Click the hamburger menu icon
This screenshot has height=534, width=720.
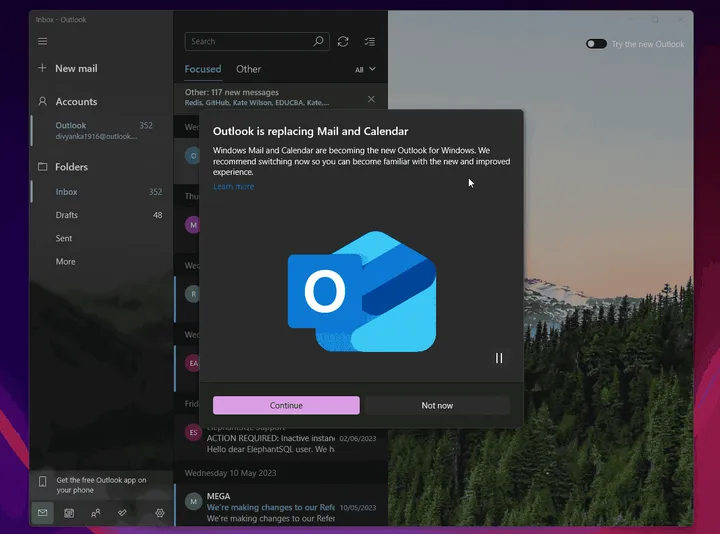click(x=42, y=41)
